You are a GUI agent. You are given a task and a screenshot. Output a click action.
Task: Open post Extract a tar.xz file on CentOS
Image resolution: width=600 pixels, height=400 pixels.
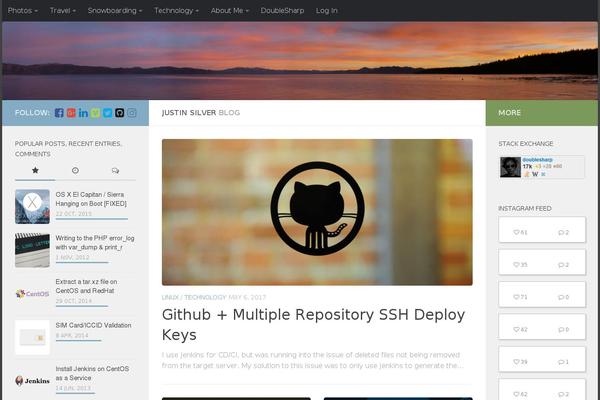86,286
